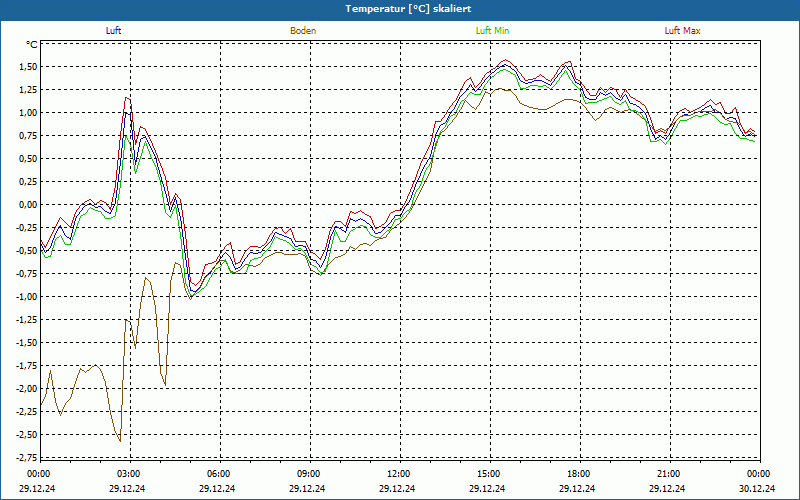Click the chart title Temperatur [°C] skaliert
This screenshot has width=800, height=500.
coord(408,9)
